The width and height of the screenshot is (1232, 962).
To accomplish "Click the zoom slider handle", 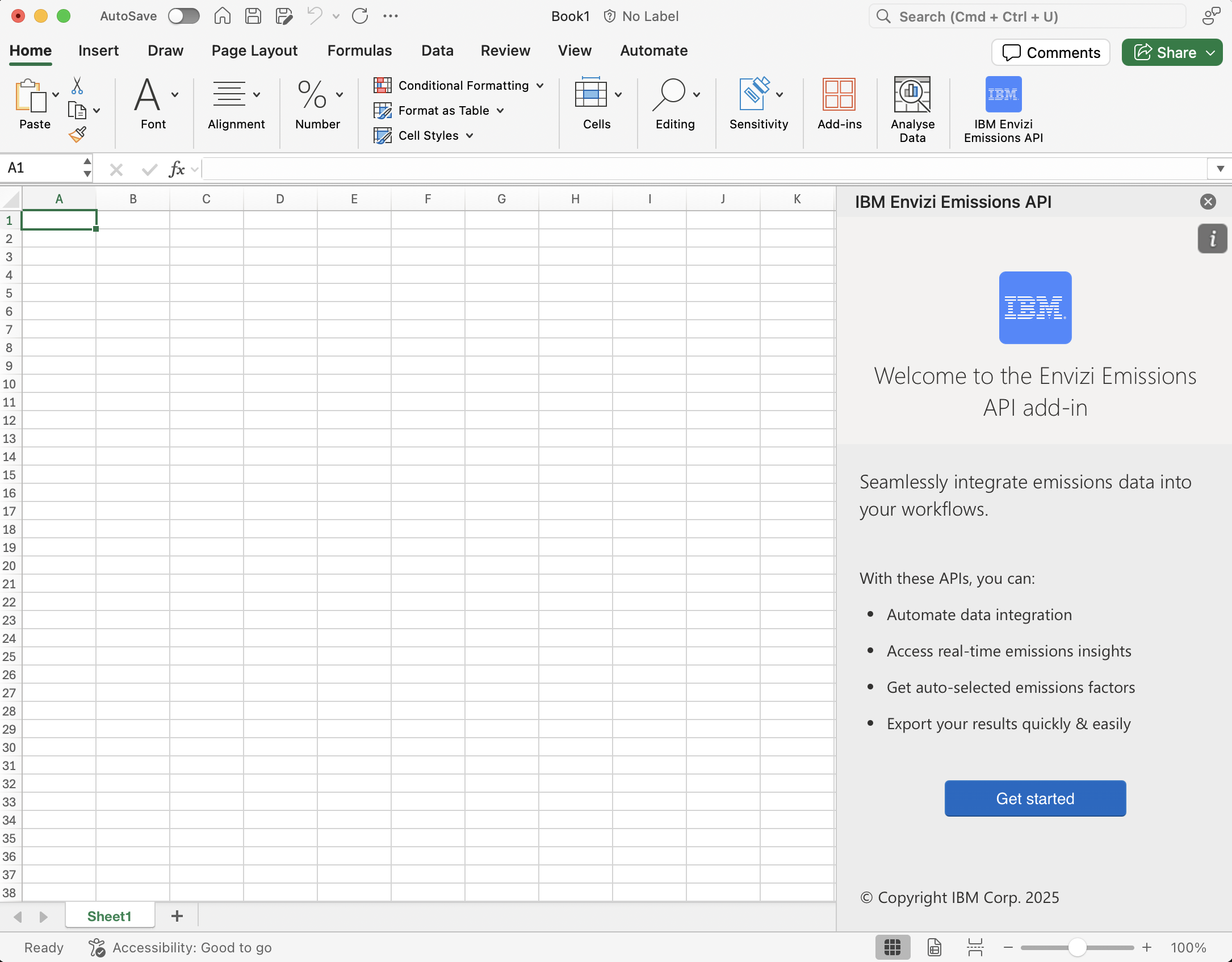I will 1076,947.
